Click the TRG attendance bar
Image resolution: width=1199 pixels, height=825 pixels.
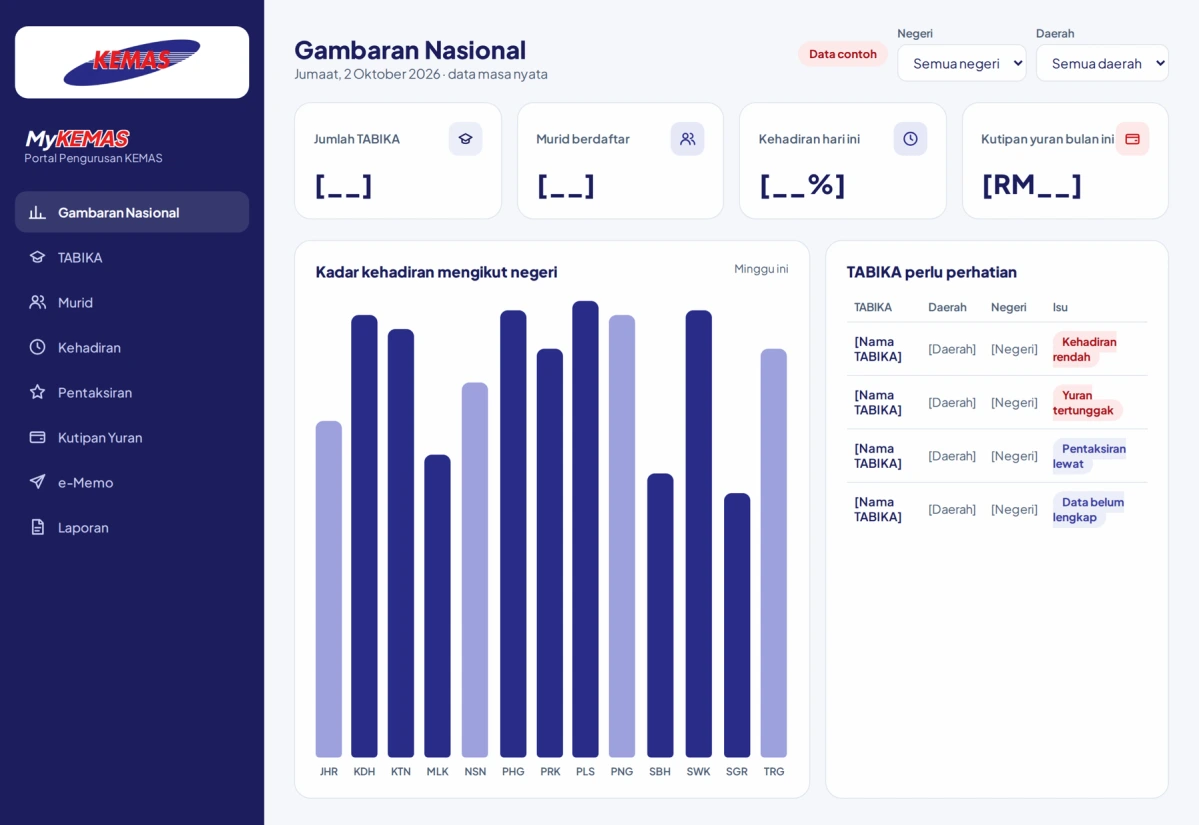tap(774, 553)
